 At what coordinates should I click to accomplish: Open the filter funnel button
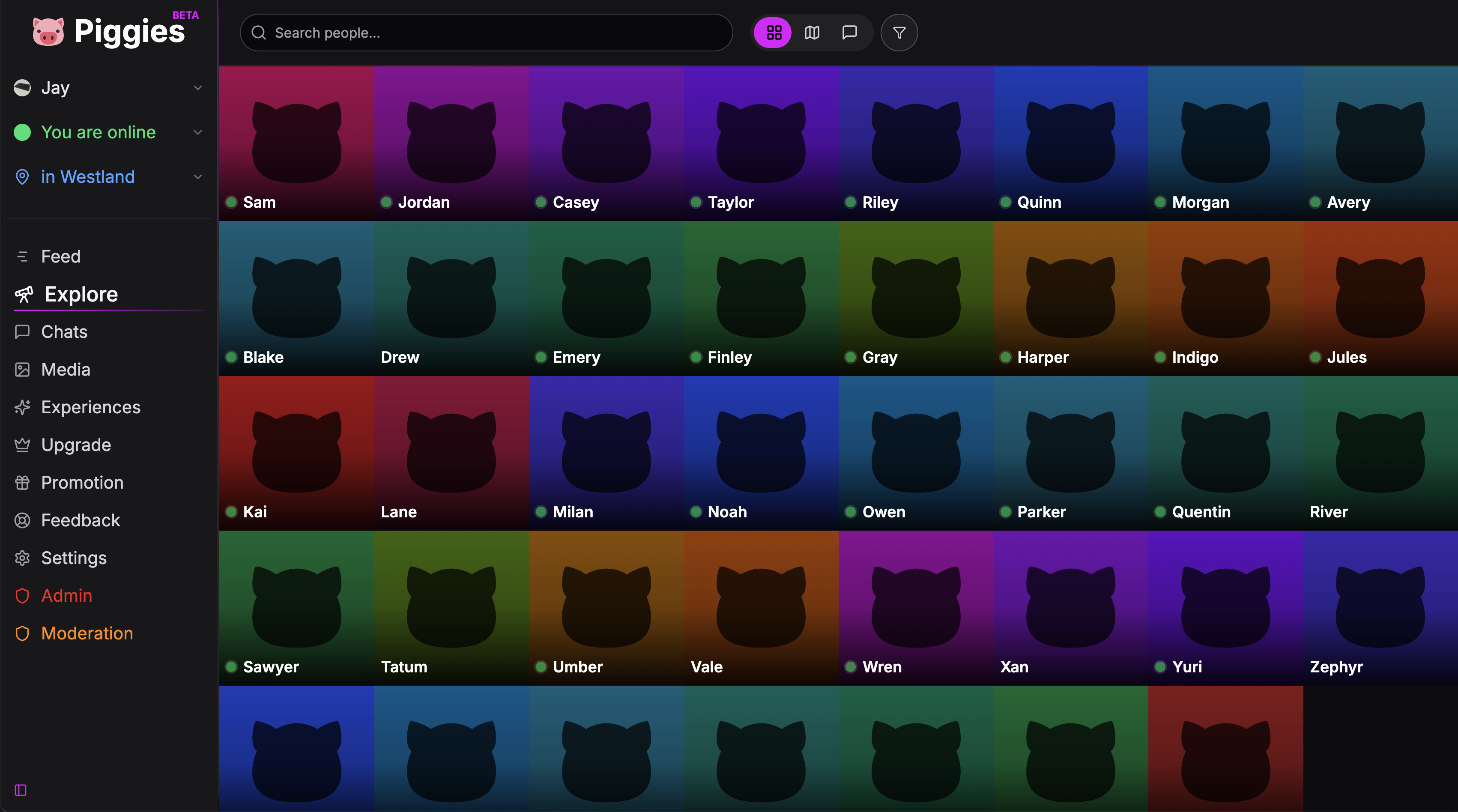(x=899, y=33)
